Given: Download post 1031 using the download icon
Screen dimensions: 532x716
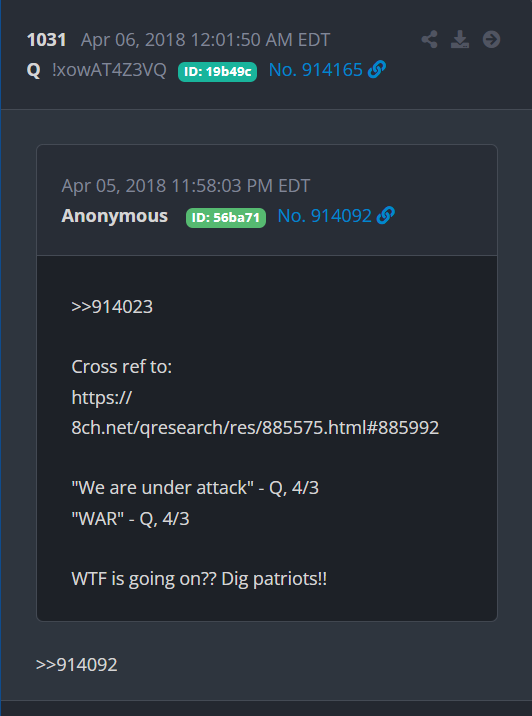Looking at the screenshot, I should coord(460,39).
